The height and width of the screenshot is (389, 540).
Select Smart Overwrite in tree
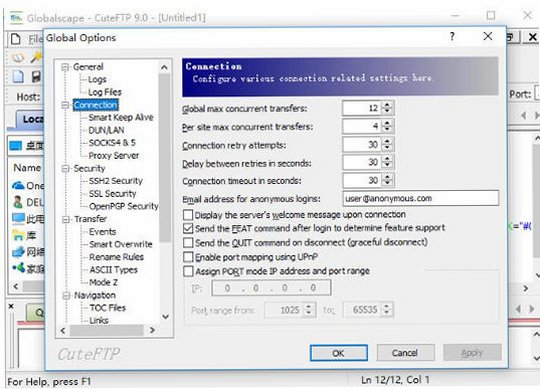coord(121,244)
